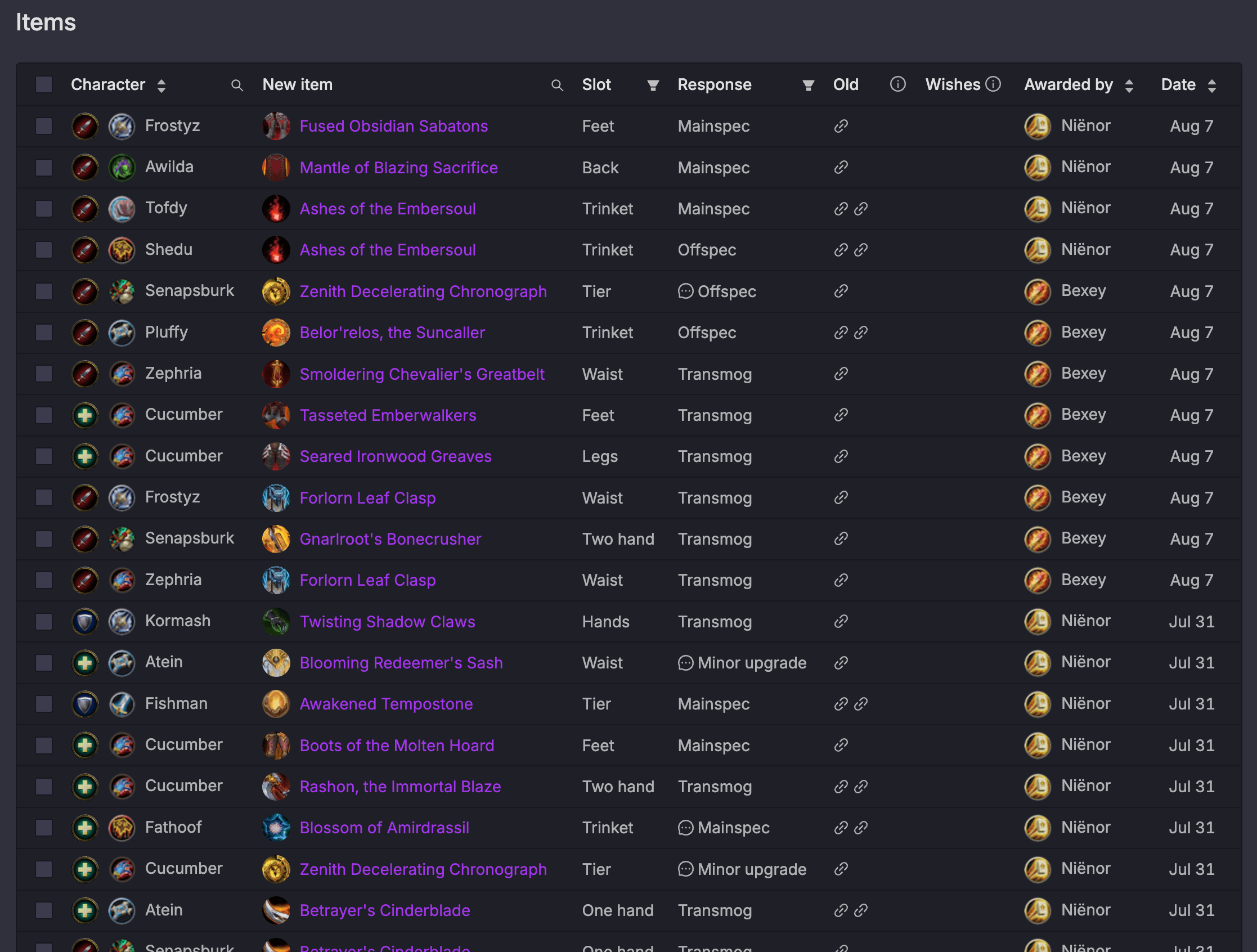The width and height of the screenshot is (1257, 952).
Task: Click the Blossom of Amirdrassil item icon
Action: coord(276,828)
